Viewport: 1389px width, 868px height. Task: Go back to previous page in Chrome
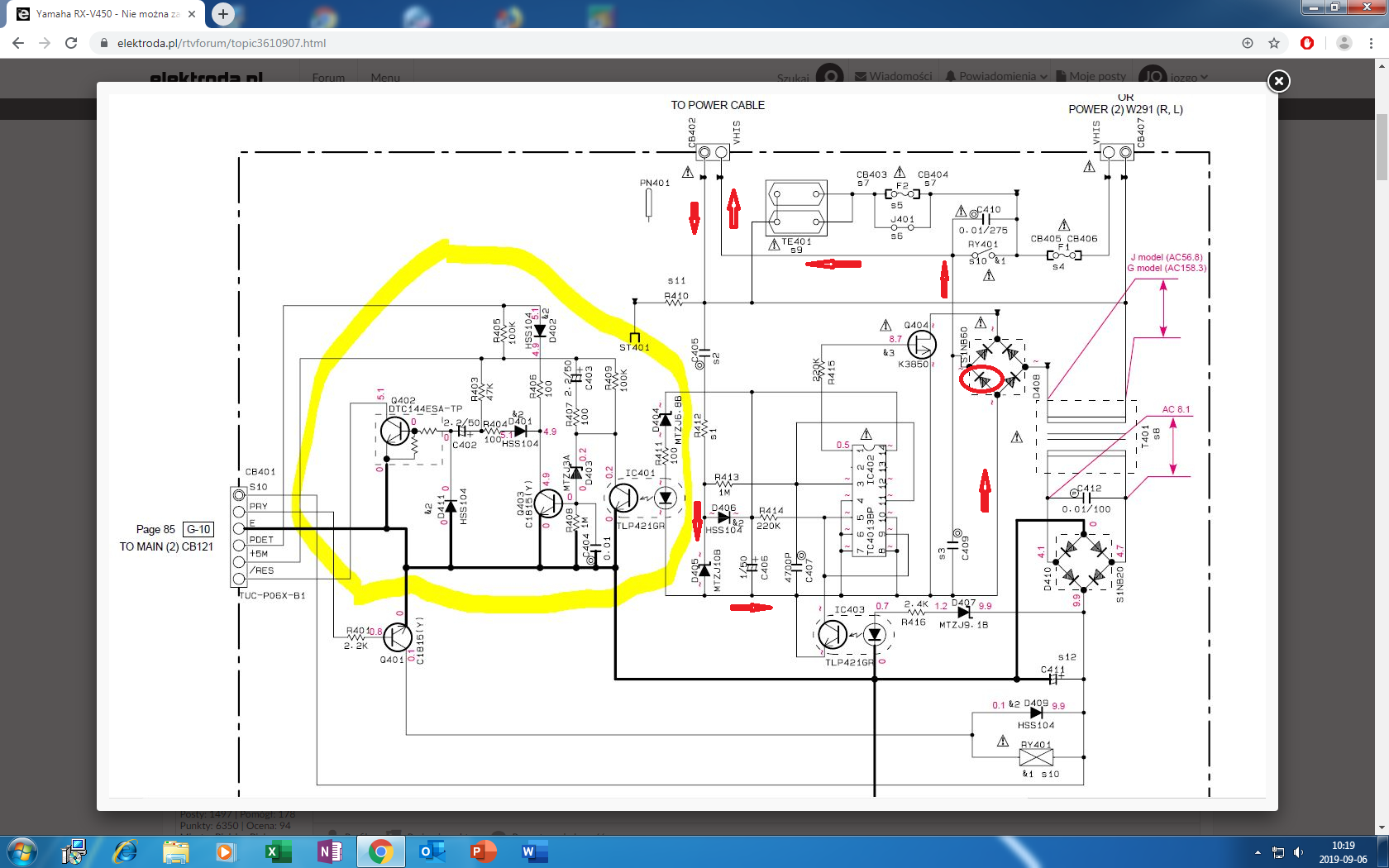coord(18,43)
